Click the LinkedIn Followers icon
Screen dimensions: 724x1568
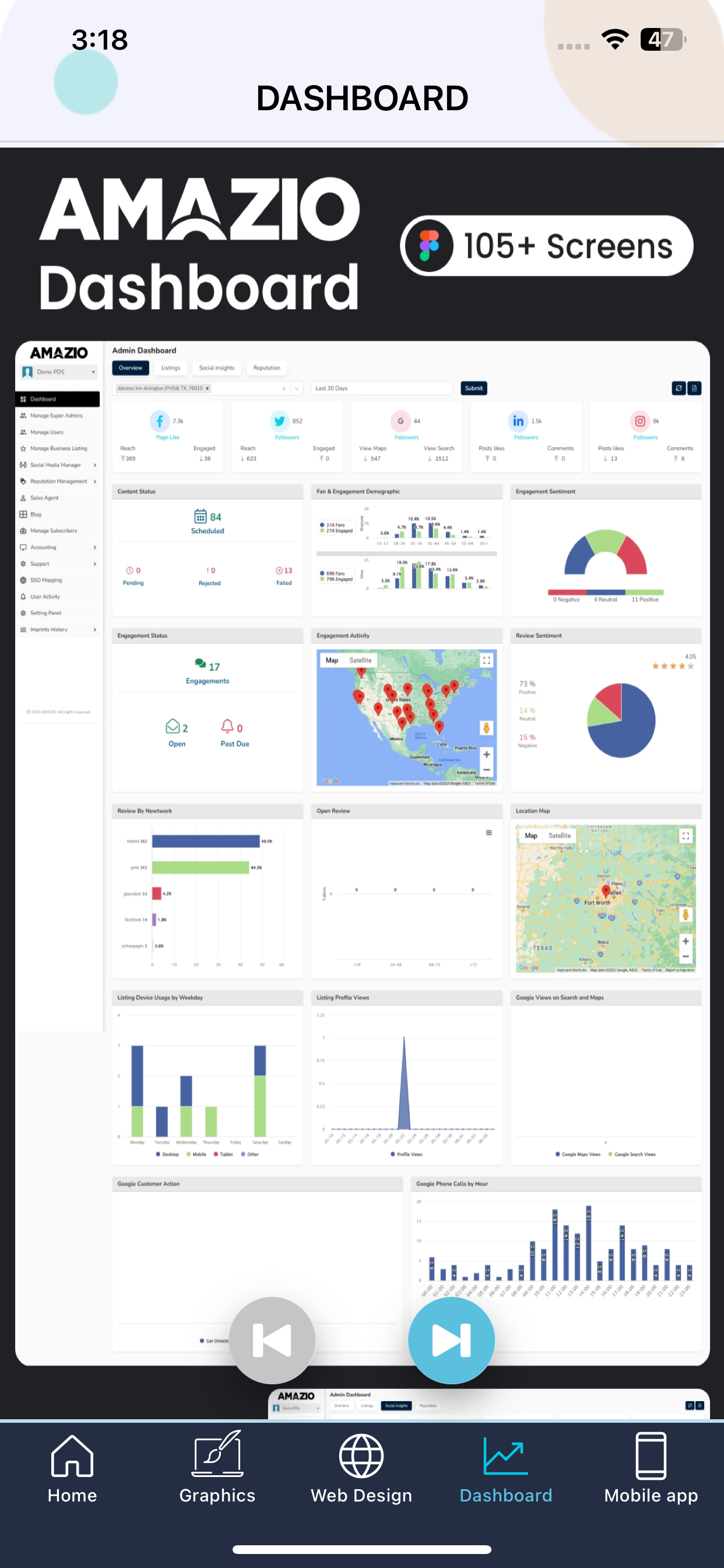point(518,421)
